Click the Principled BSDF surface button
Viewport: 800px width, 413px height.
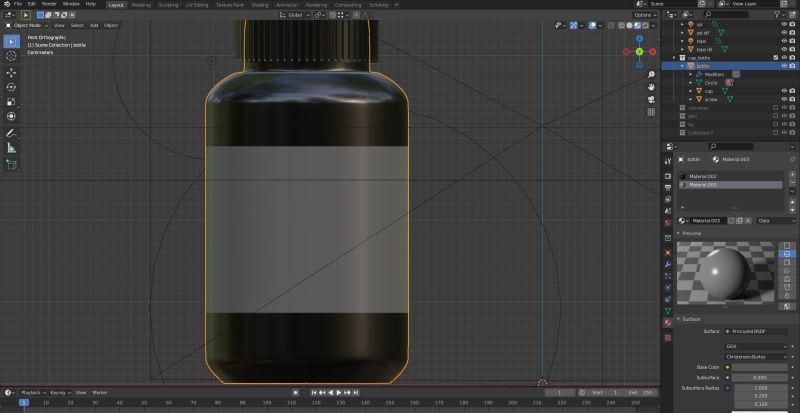tap(757, 331)
